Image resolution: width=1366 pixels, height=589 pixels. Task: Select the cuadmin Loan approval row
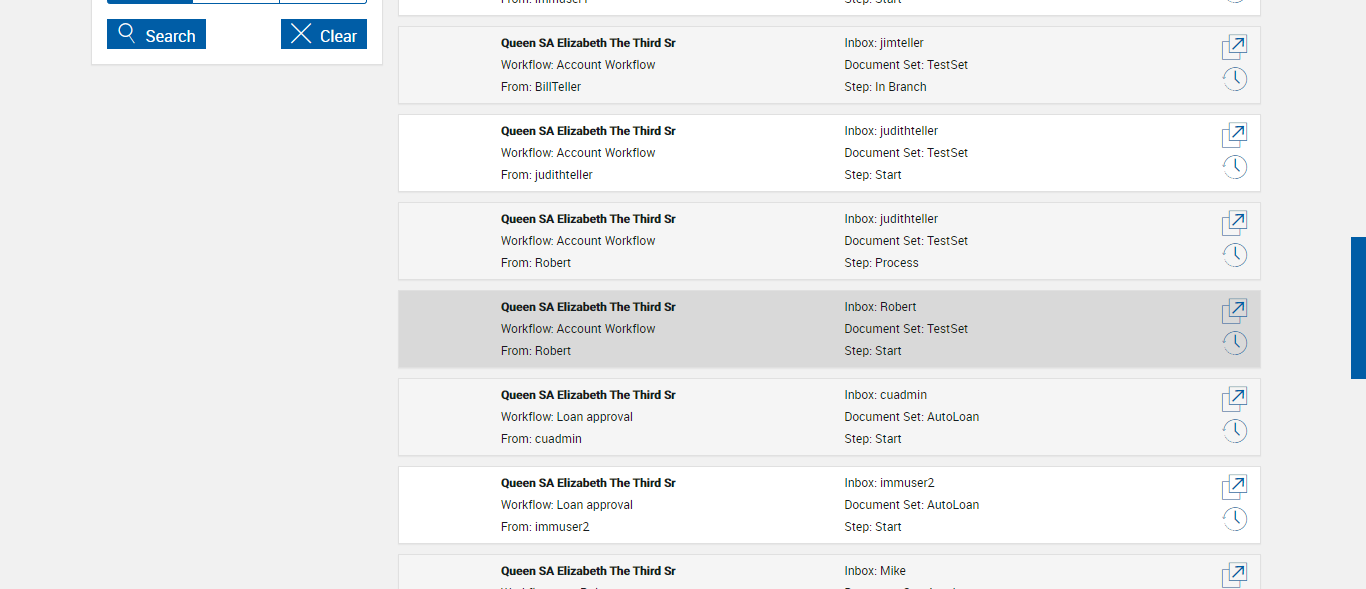click(750, 417)
